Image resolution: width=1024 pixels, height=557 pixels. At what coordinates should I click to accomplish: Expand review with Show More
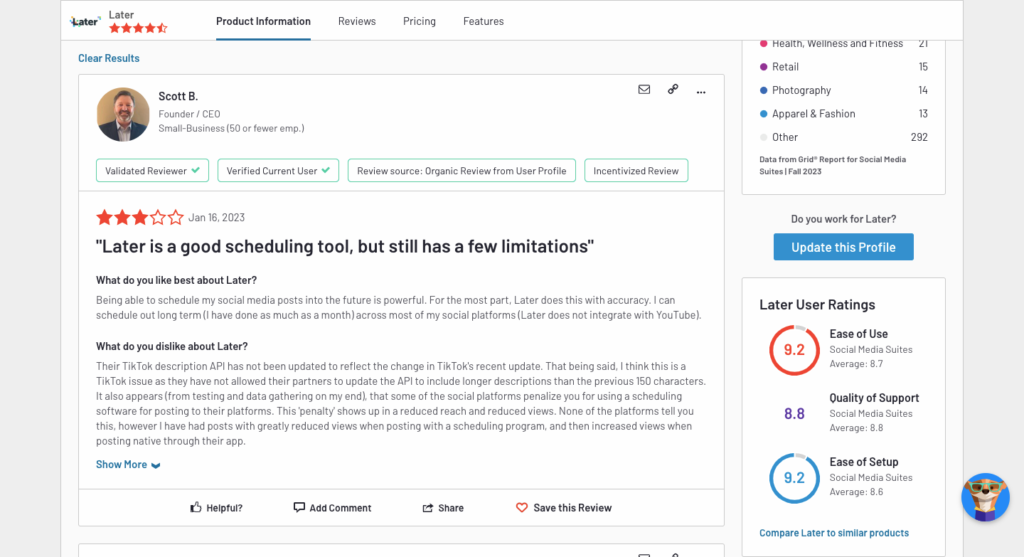click(x=128, y=464)
